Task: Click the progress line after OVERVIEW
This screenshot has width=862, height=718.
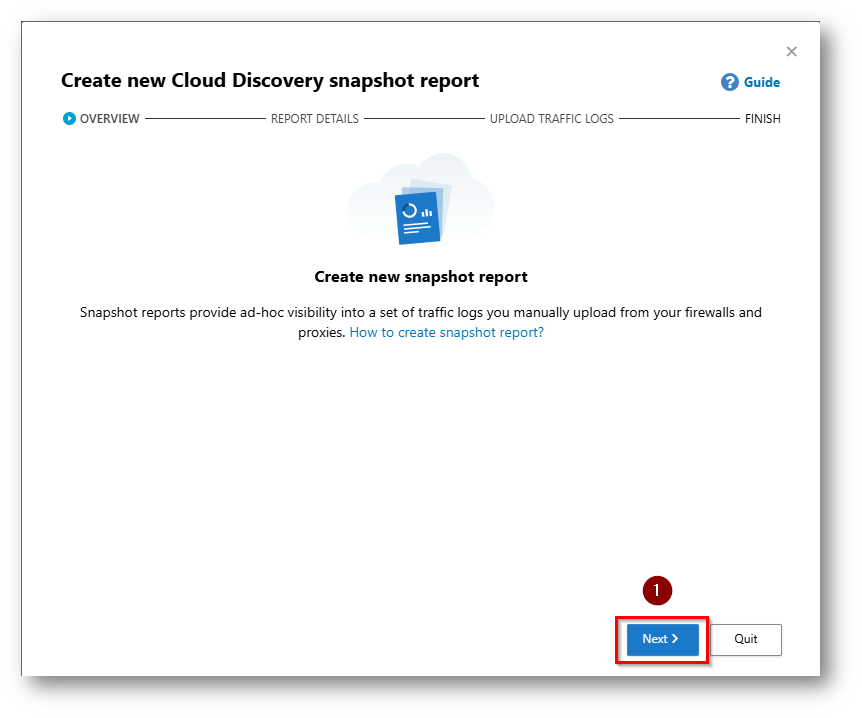Action: click(204, 118)
